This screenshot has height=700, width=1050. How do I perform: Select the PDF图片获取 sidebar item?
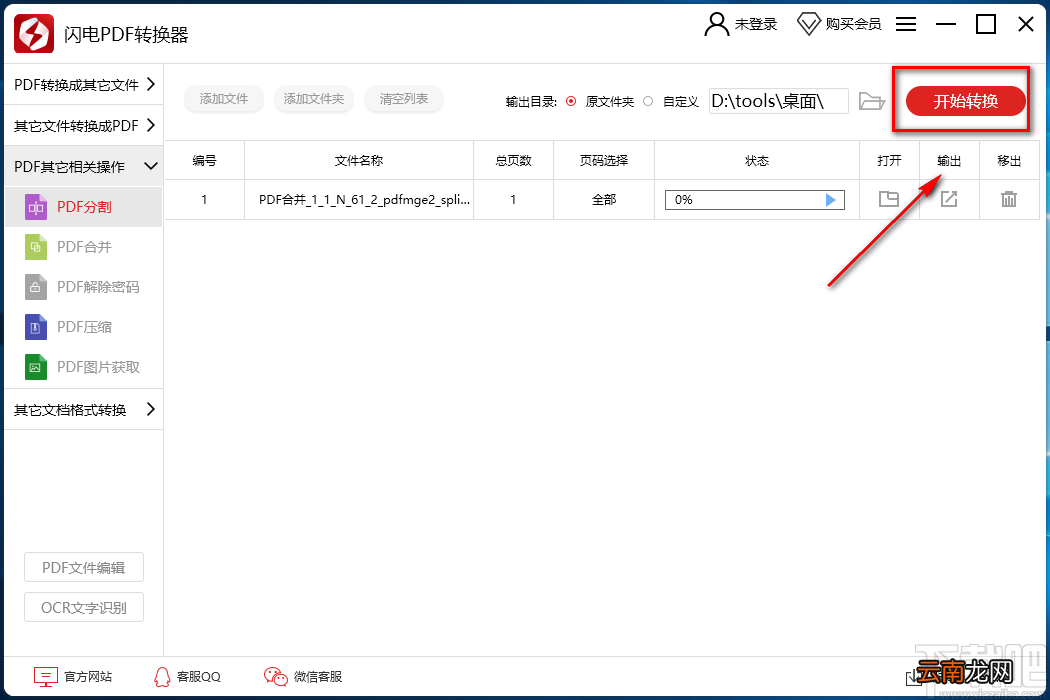click(x=83, y=367)
